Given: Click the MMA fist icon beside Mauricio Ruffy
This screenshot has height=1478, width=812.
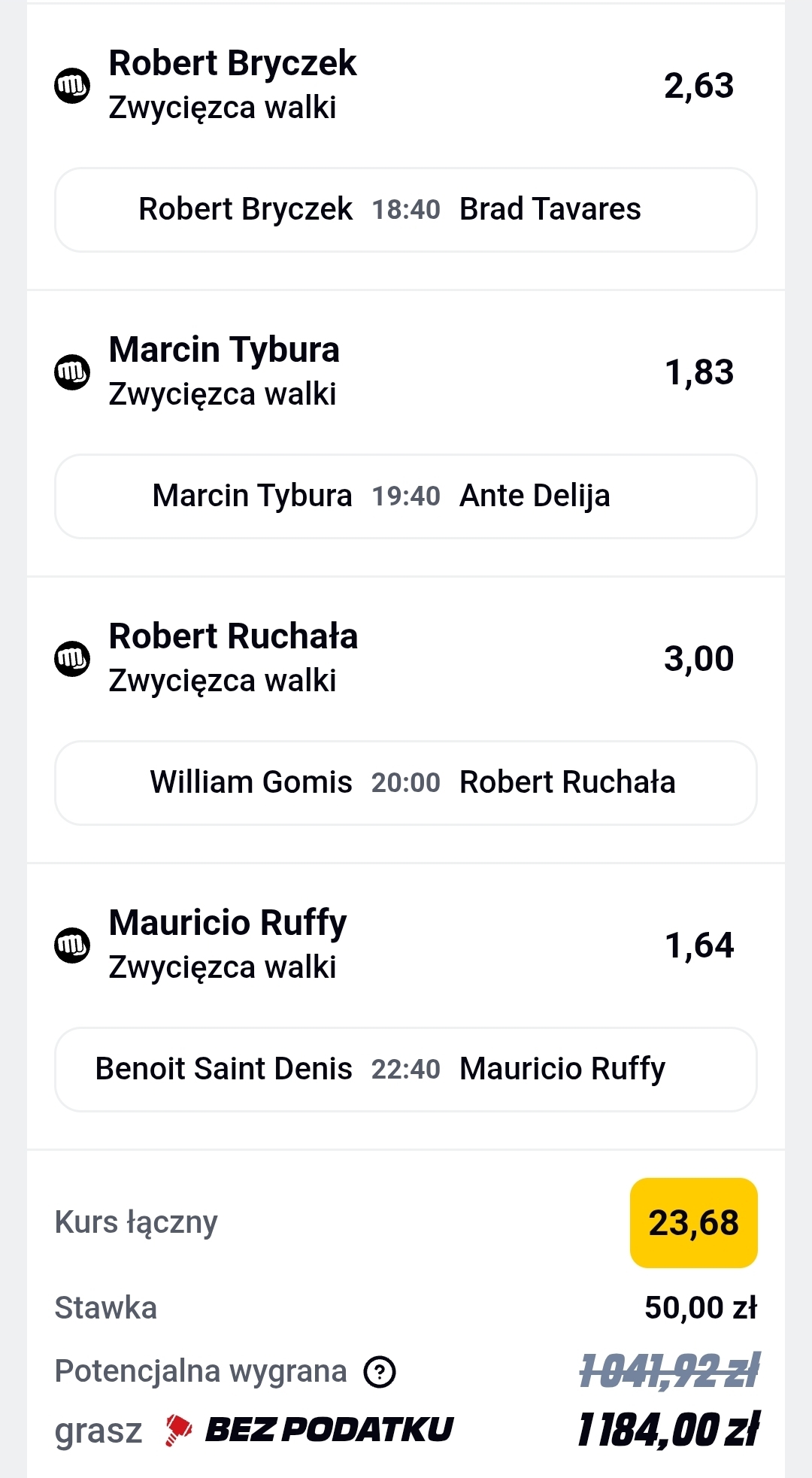Looking at the screenshot, I should [x=72, y=945].
